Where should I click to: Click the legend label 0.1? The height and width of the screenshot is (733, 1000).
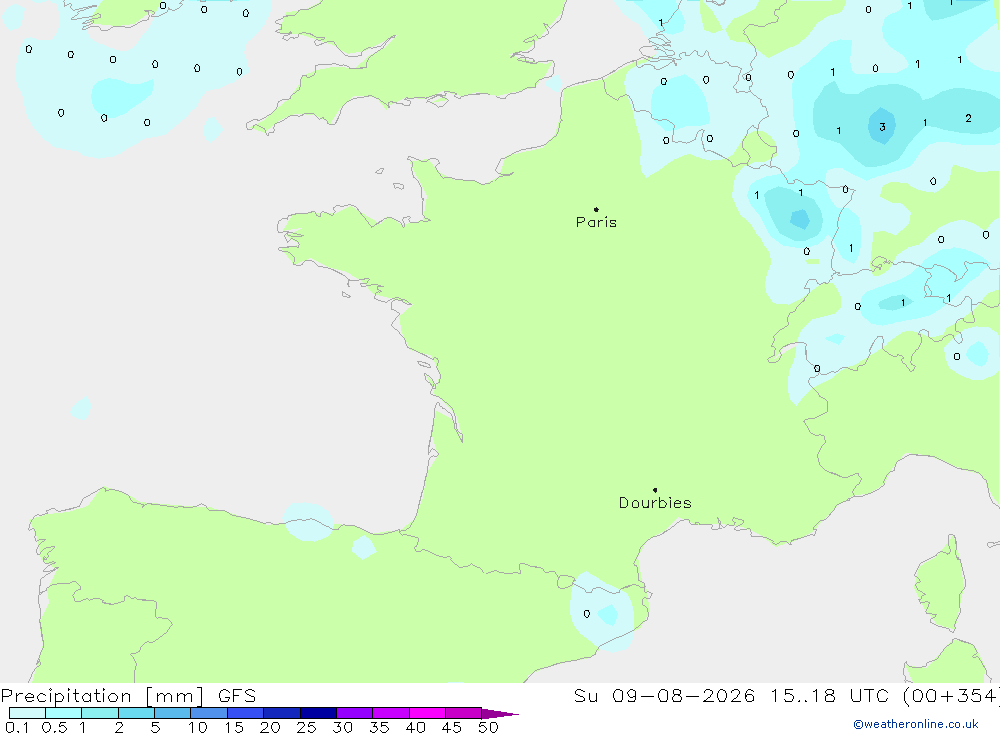pos(17,727)
